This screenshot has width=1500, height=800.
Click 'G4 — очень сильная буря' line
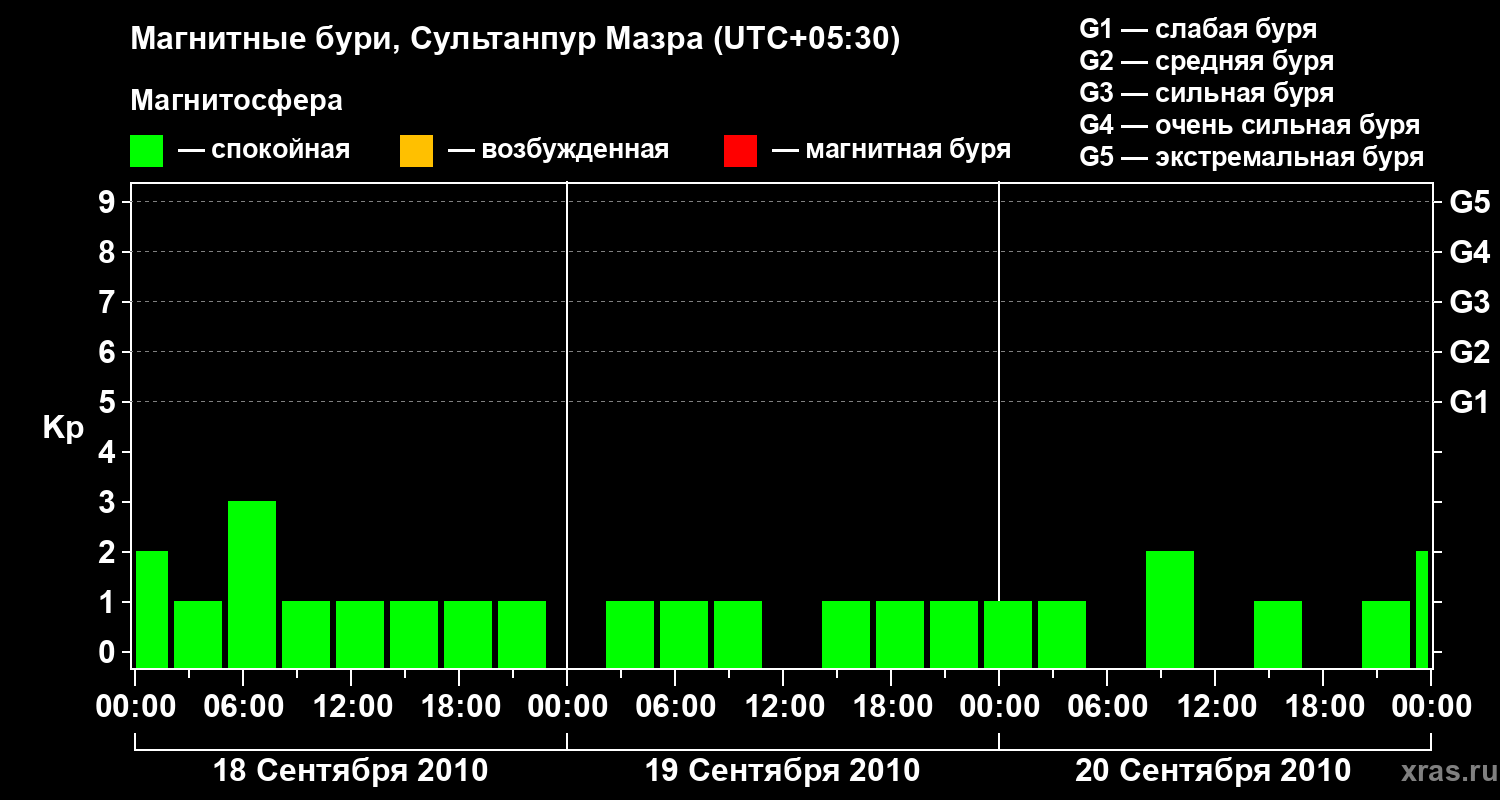(1250, 126)
